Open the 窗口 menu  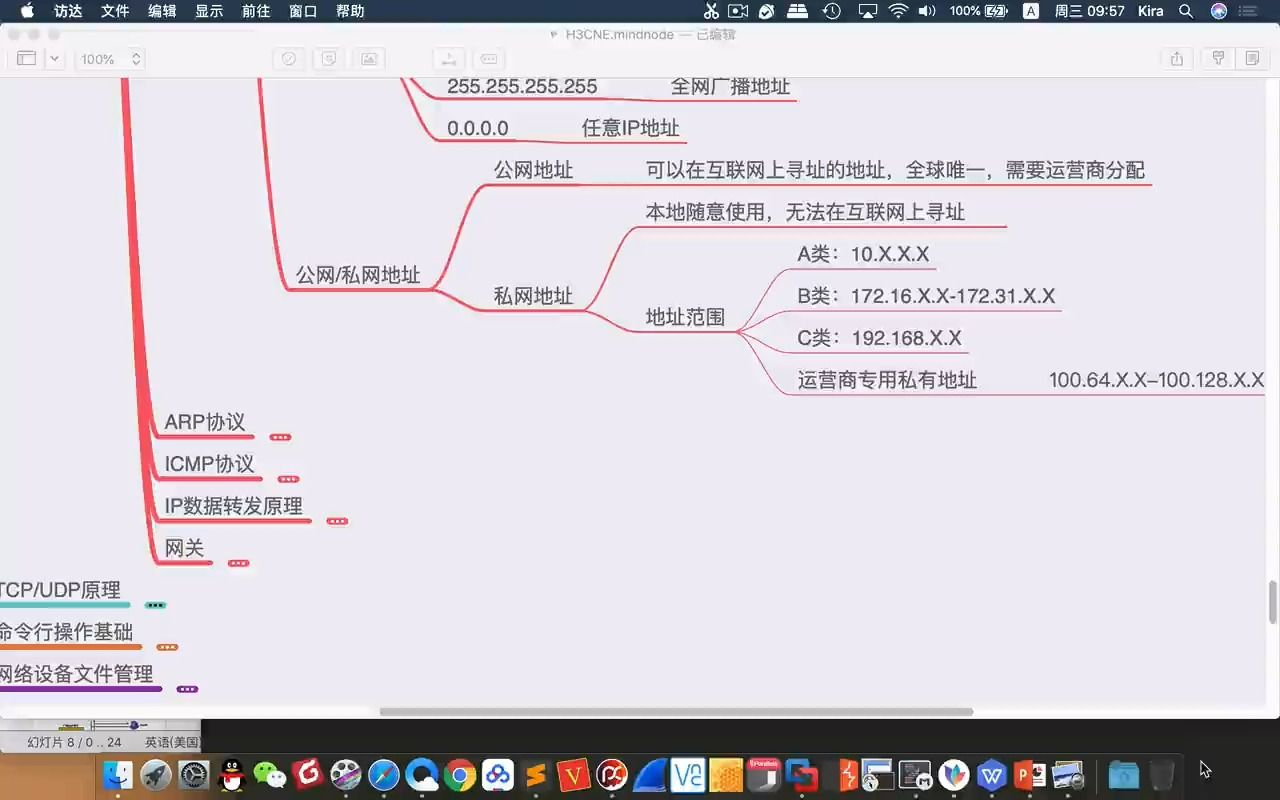[303, 11]
